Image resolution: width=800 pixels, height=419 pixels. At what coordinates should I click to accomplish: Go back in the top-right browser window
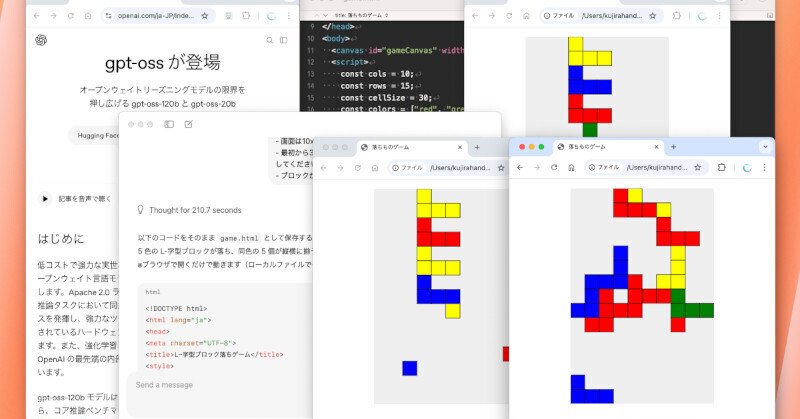[x=475, y=16]
